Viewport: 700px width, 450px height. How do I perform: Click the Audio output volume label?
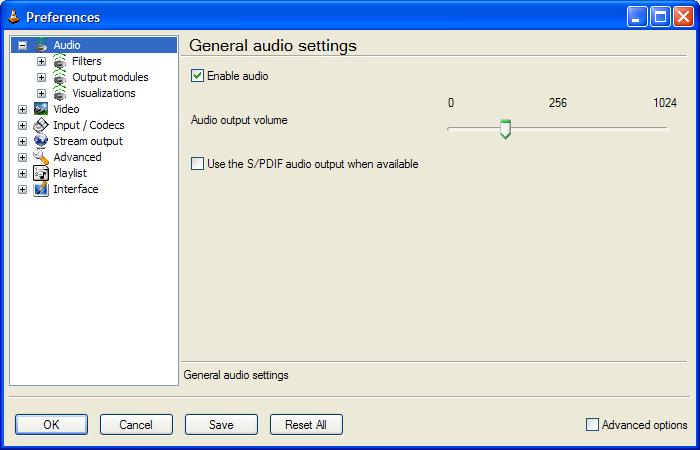(x=239, y=120)
